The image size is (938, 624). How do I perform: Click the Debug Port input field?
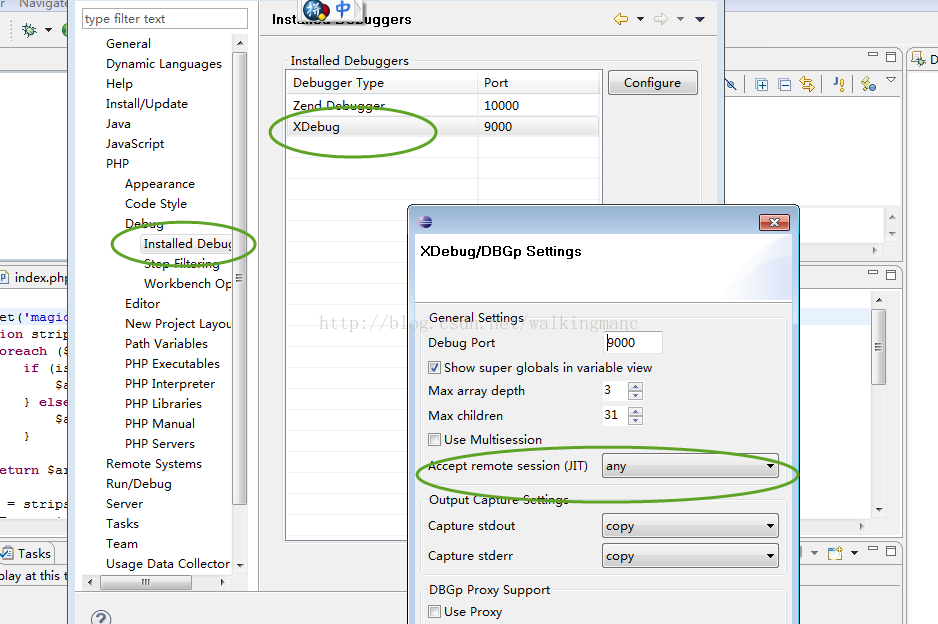point(633,343)
